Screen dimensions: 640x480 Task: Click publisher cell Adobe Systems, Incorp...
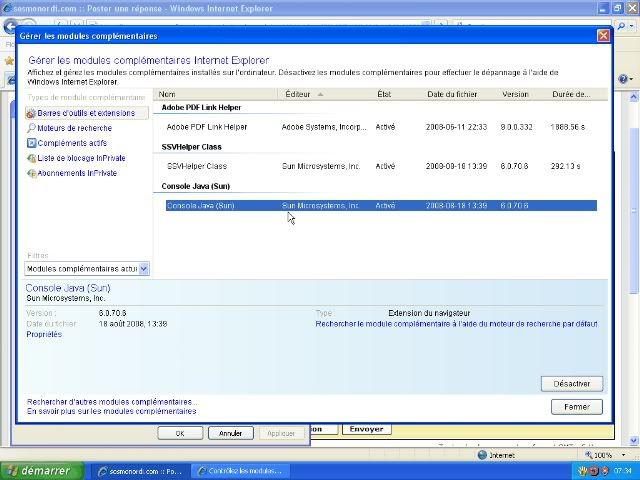(x=324, y=127)
